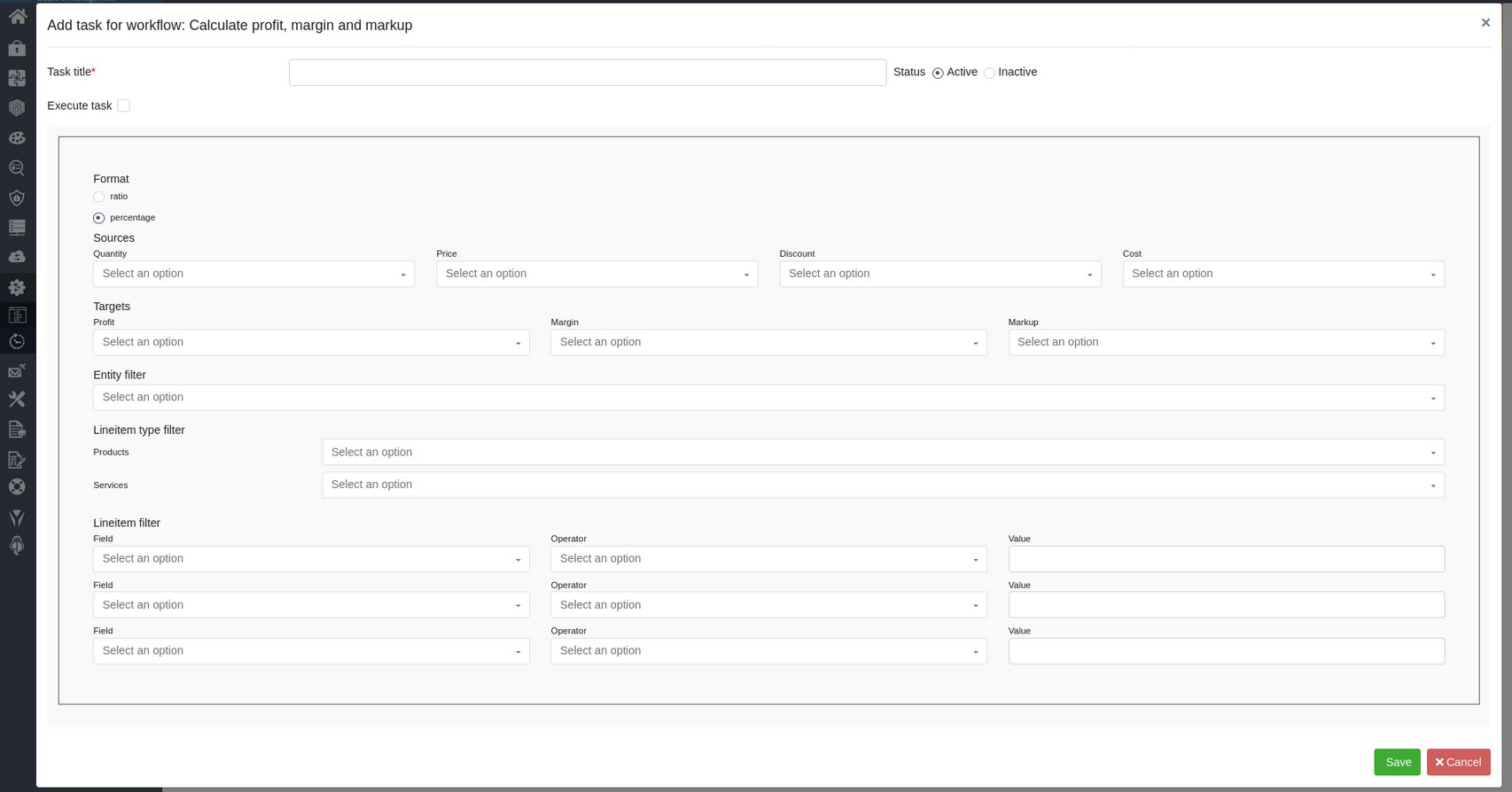Click the home icon in sidebar
This screenshot has height=792, width=1512.
[17, 17]
